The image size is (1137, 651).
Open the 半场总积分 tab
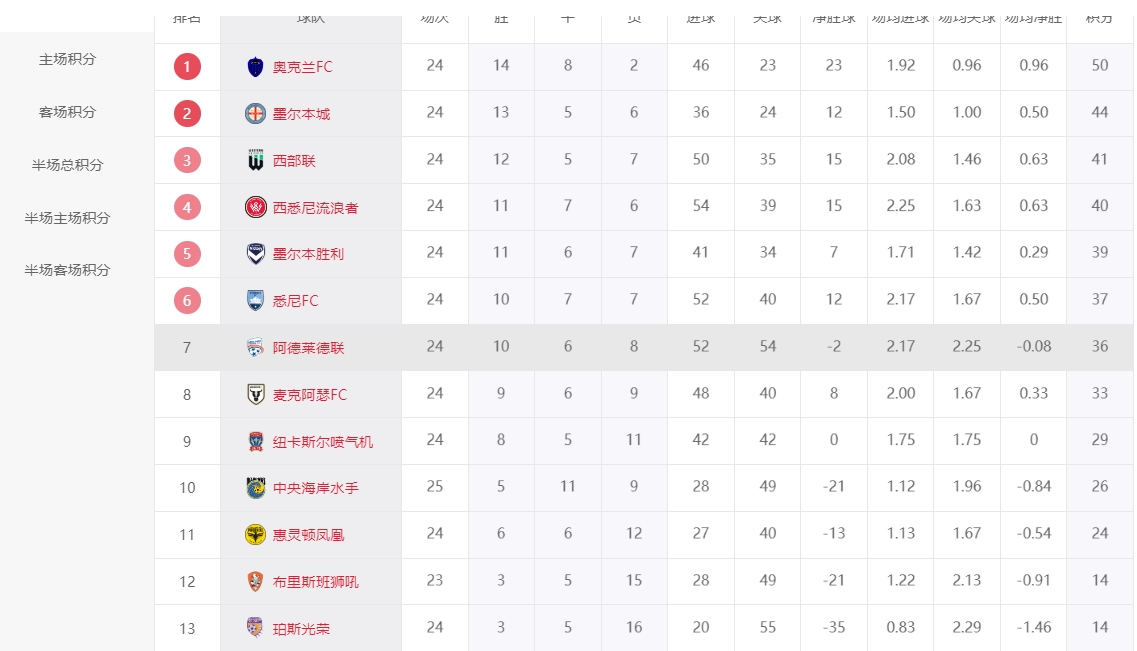pyautogui.click(x=68, y=165)
